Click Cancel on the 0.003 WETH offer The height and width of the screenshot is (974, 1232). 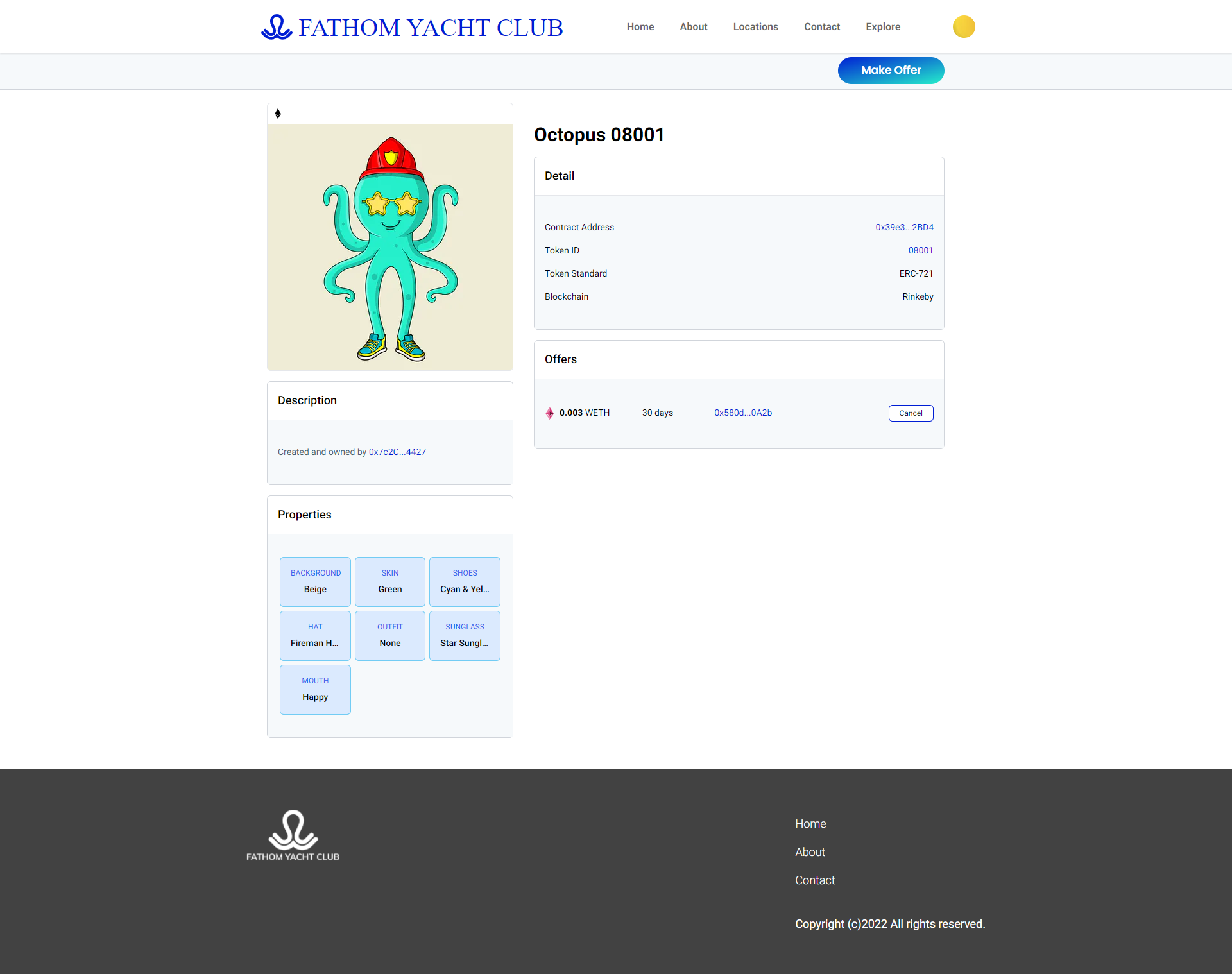point(910,412)
